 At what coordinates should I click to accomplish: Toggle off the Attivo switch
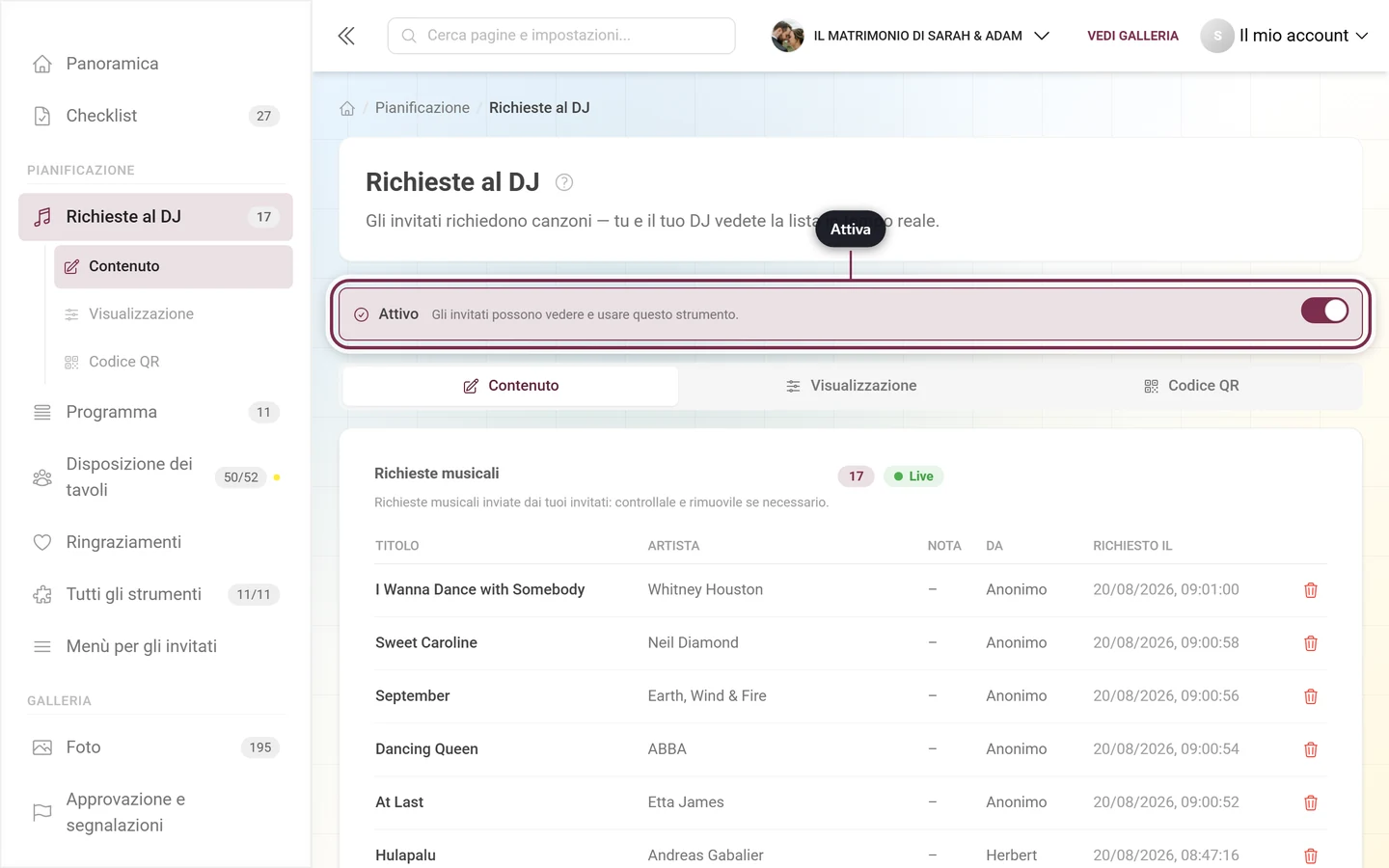[1324, 311]
